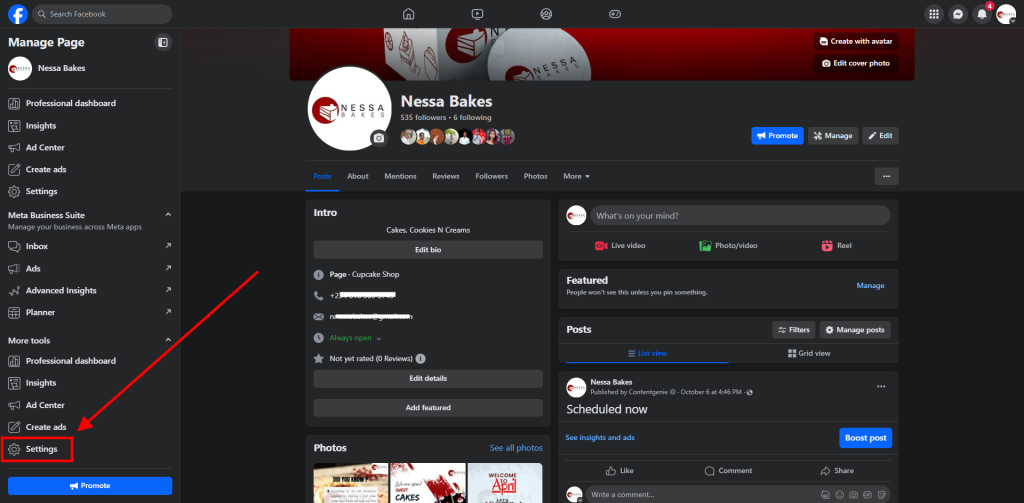Open the Notifications bell

(x=982, y=14)
